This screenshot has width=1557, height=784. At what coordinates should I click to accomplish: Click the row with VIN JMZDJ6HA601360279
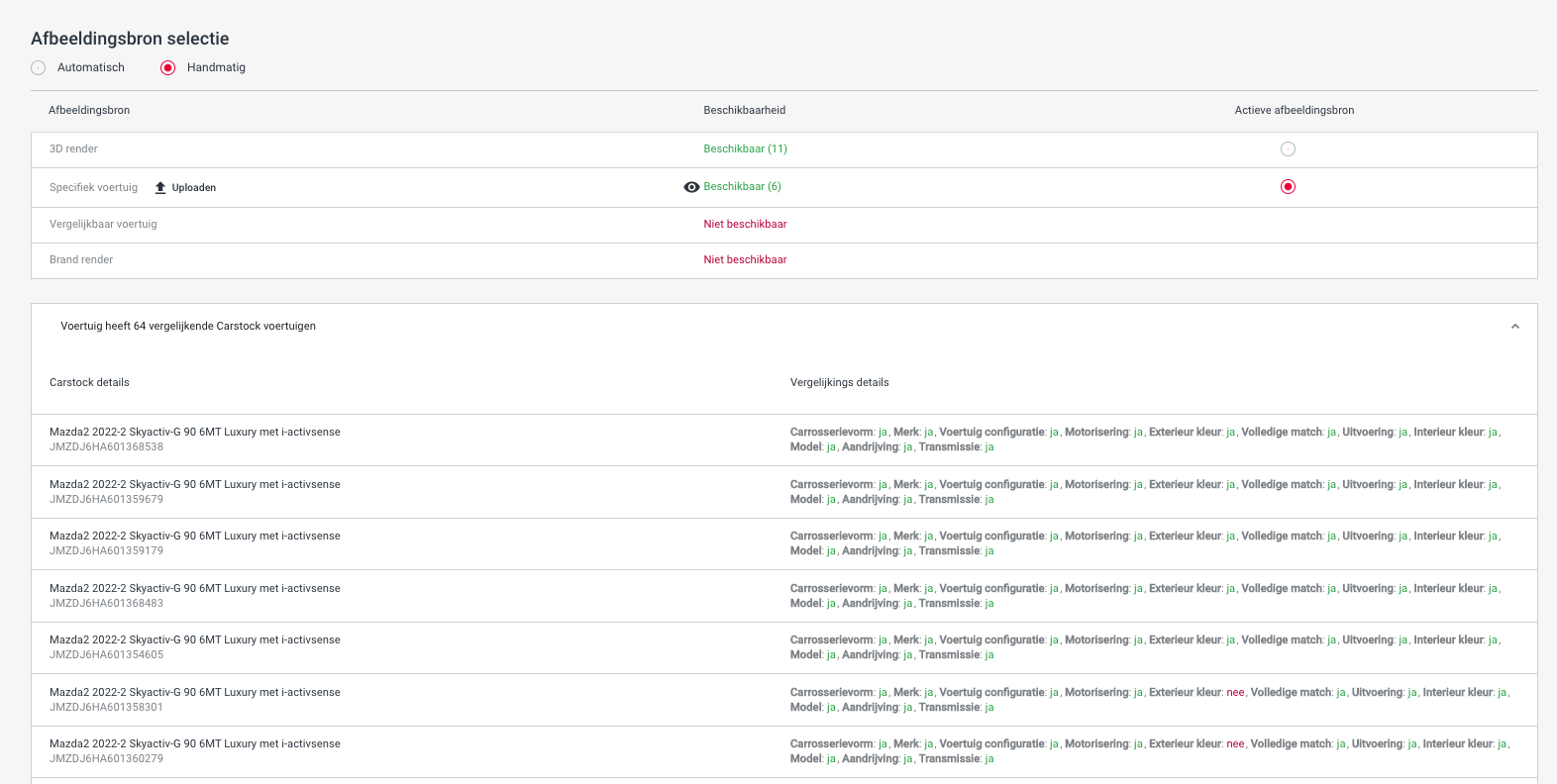coord(106,759)
